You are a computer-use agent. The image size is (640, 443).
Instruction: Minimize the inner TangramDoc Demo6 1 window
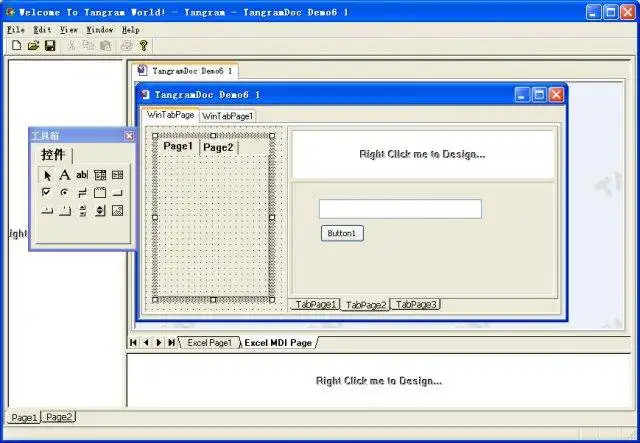(522, 95)
